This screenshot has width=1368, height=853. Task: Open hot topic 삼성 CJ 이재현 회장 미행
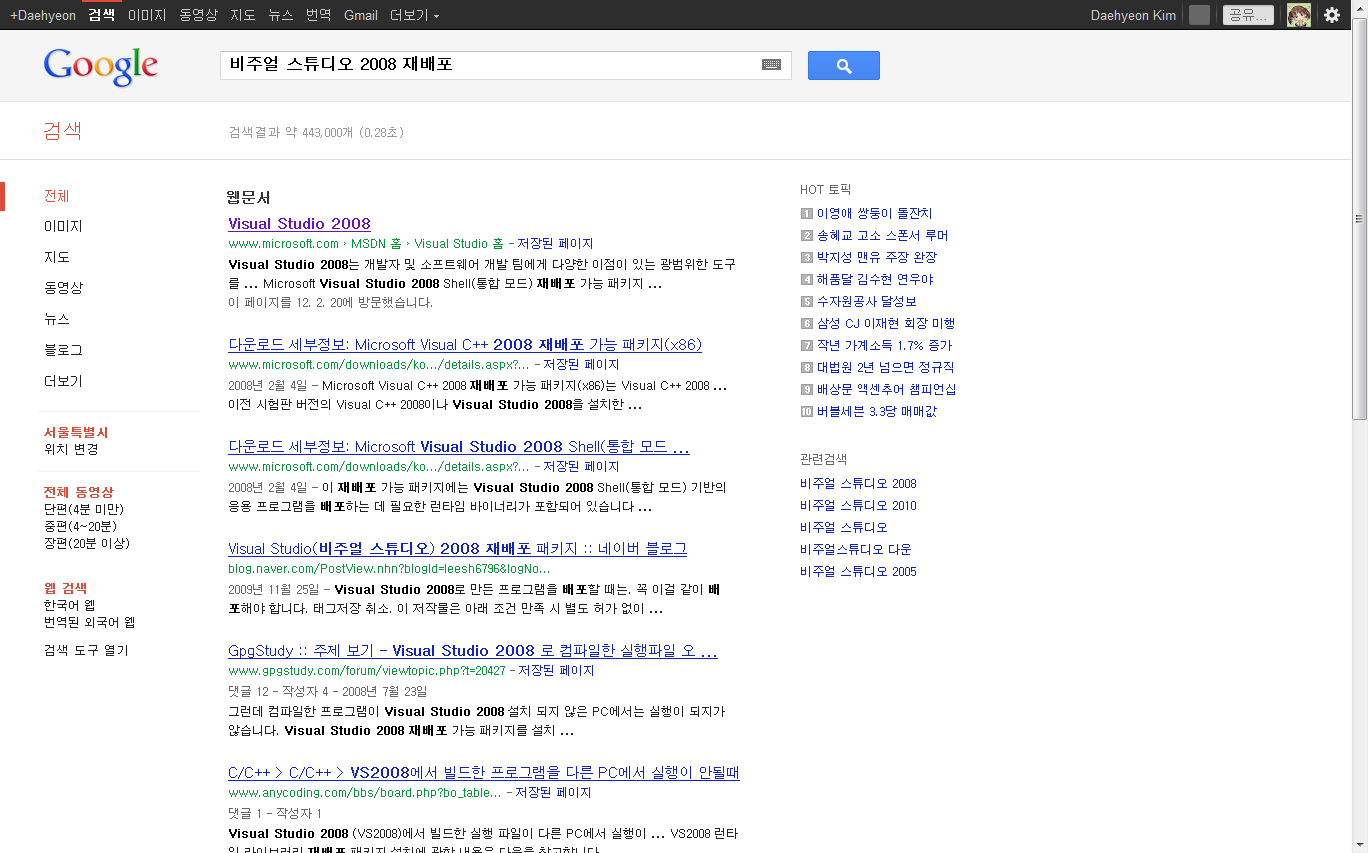pyautogui.click(x=886, y=323)
